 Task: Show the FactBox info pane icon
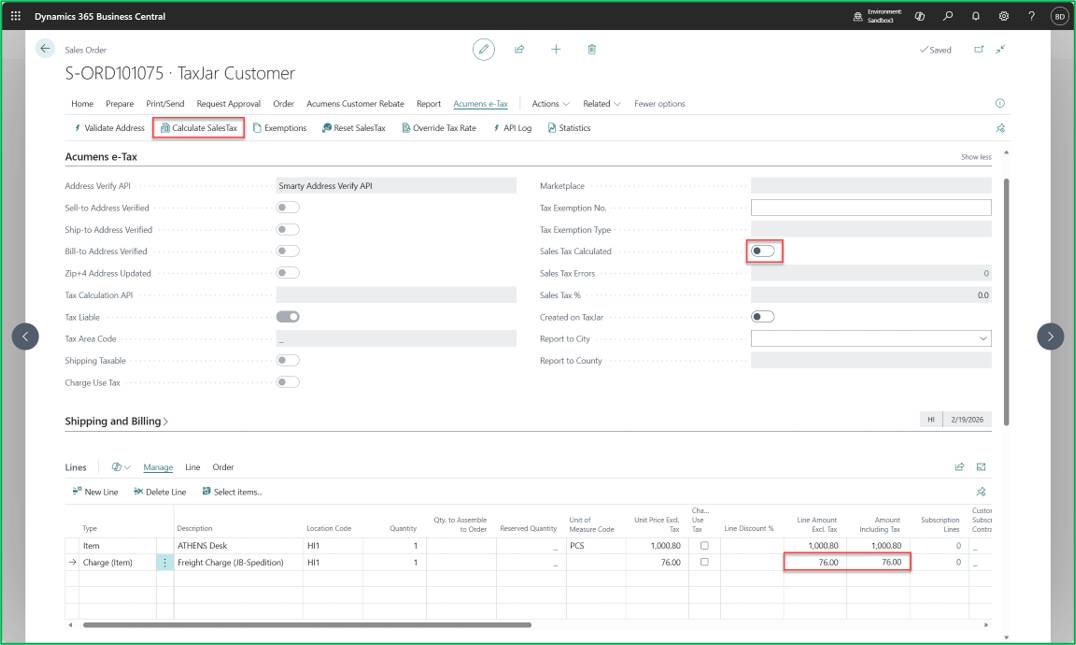pos(1000,104)
